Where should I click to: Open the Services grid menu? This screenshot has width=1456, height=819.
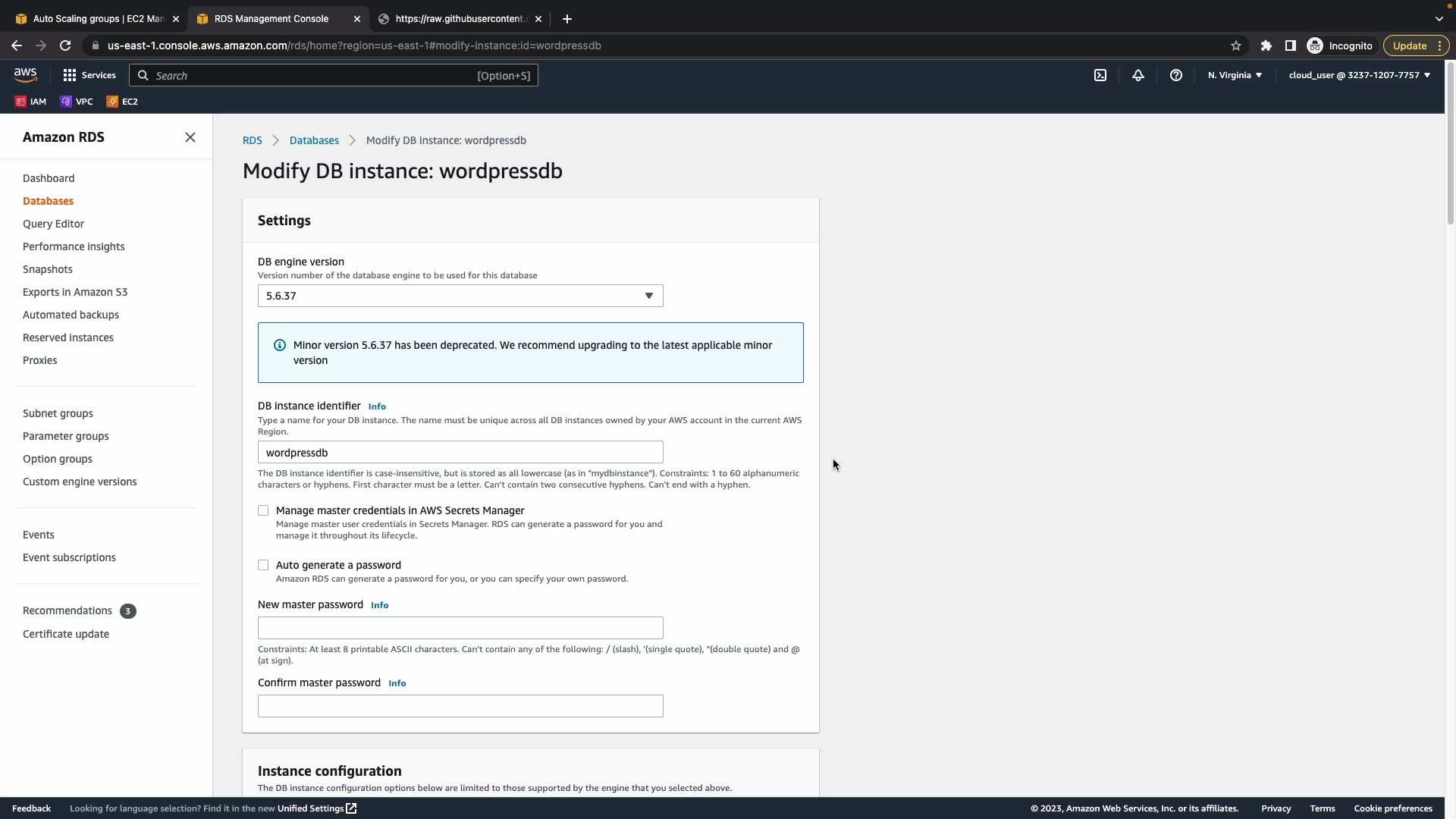[89, 75]
